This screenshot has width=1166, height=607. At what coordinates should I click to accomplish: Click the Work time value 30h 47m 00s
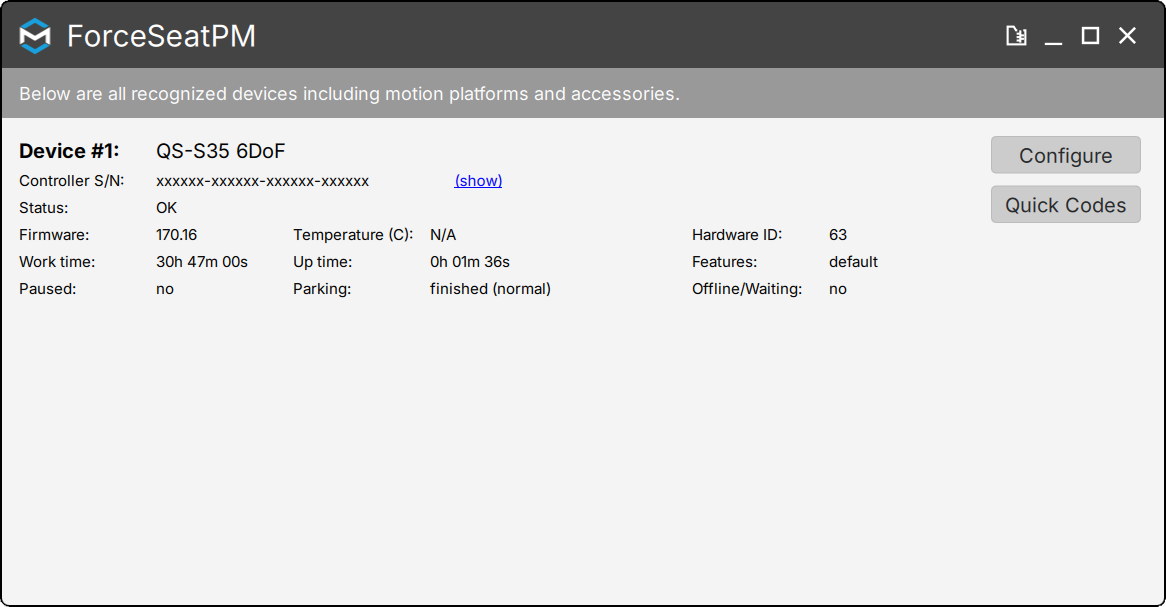coord(202,262)
